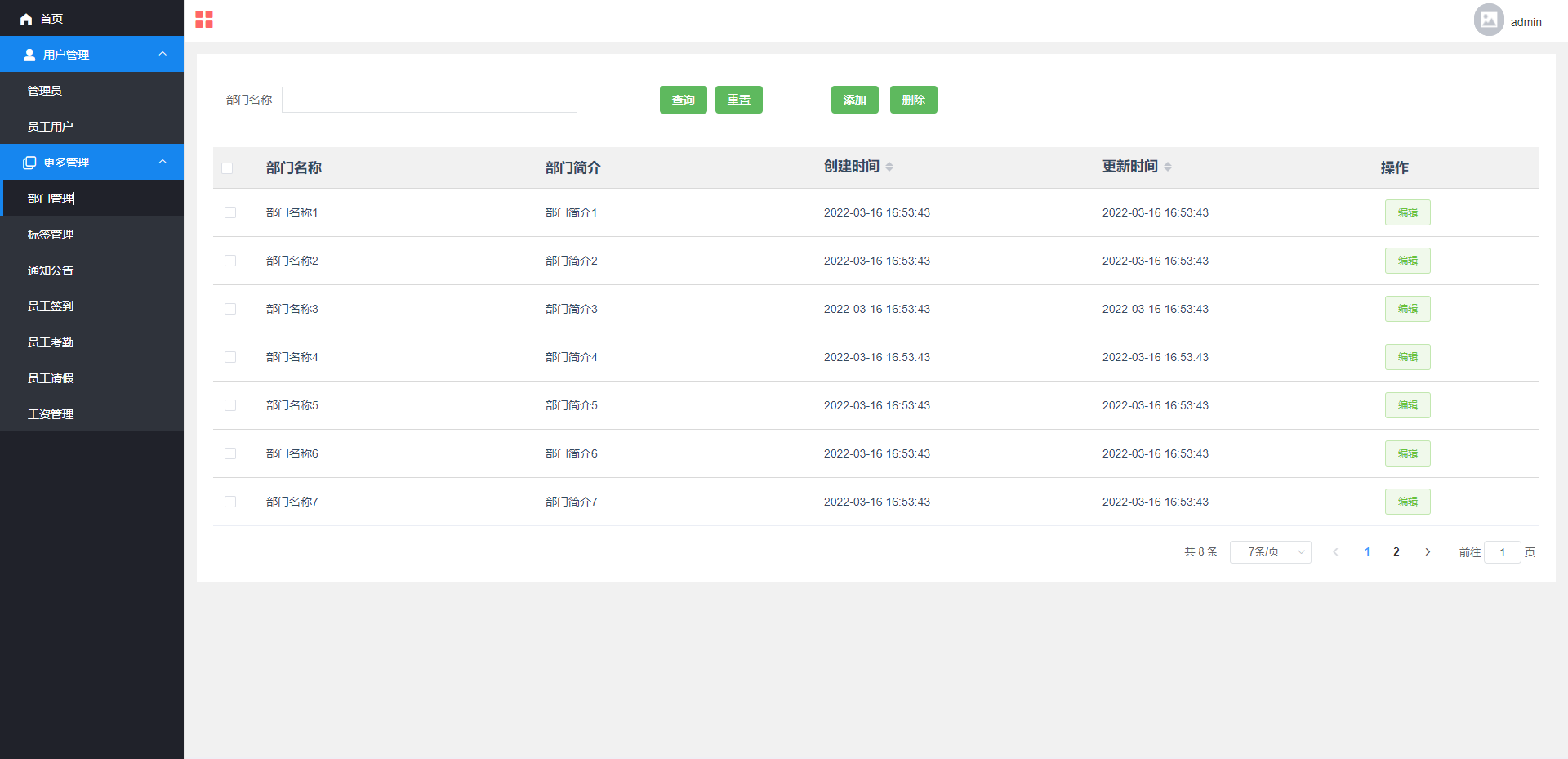Image resolution: width=1568 pixels, height=759 pixels.
Task: Select the checkbox for 部门名称5 row
Action: pos(230,405)
